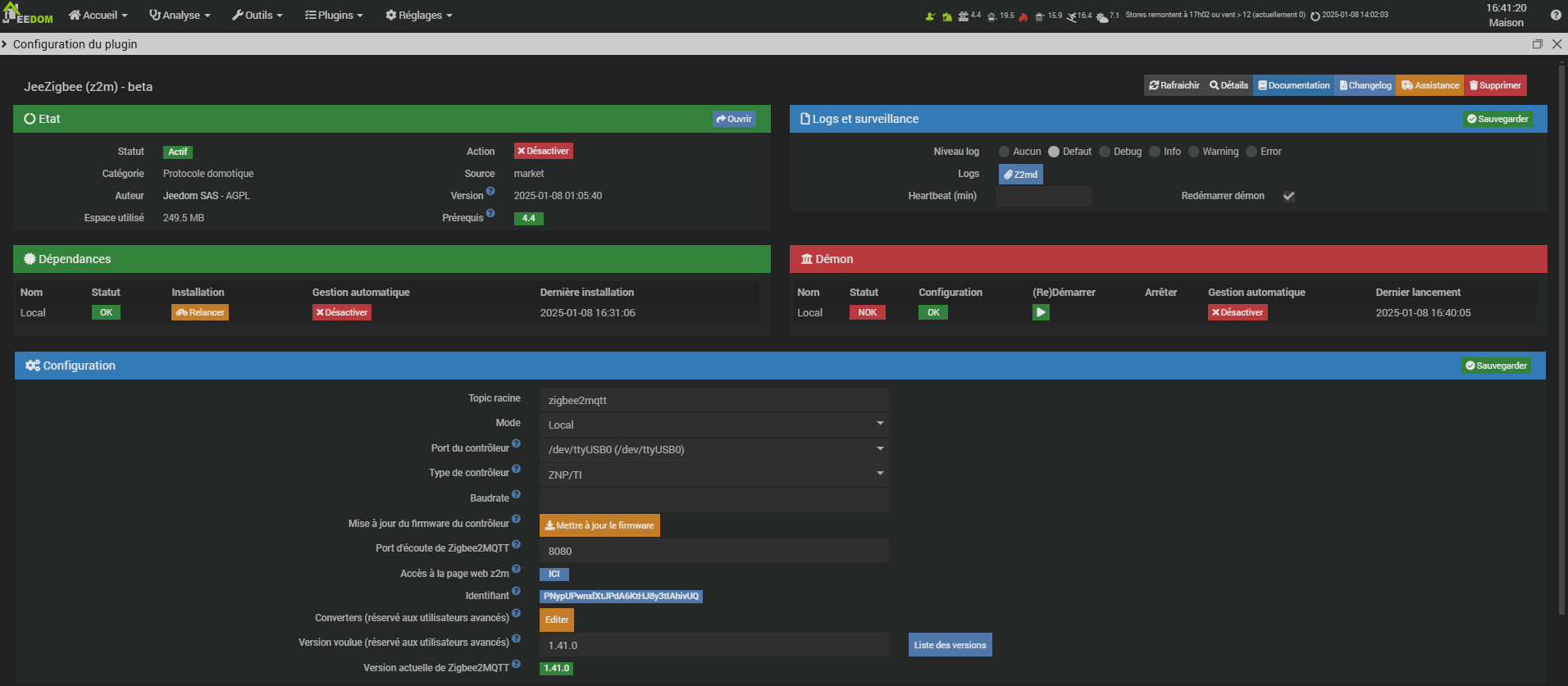Image resolution: width=1568 pixels, height=686 pixels.
Task: Click the Jeedom logo in top-left
Action: point(28,14)
